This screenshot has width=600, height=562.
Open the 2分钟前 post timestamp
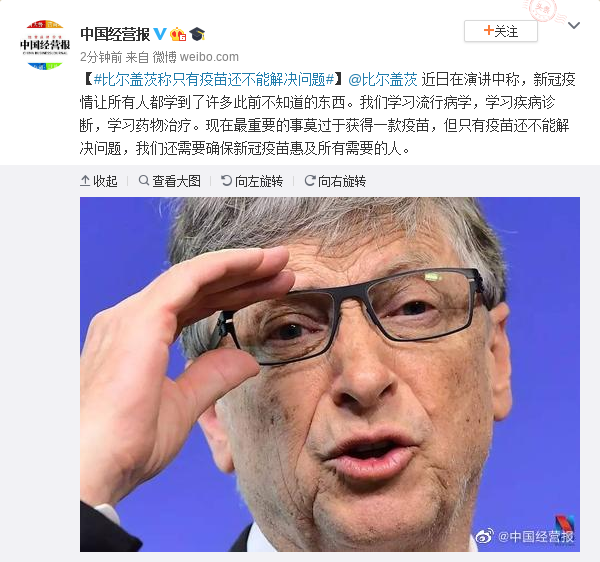(101, 57)
